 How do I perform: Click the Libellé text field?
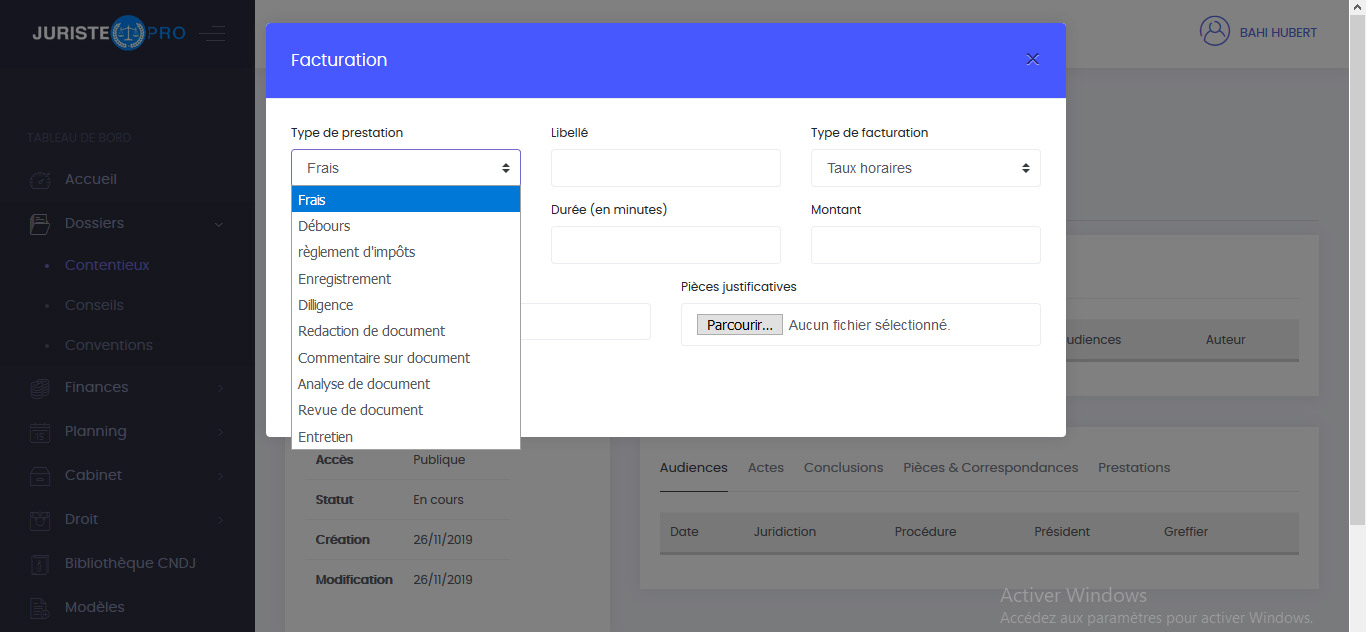(x=665, y=168)
